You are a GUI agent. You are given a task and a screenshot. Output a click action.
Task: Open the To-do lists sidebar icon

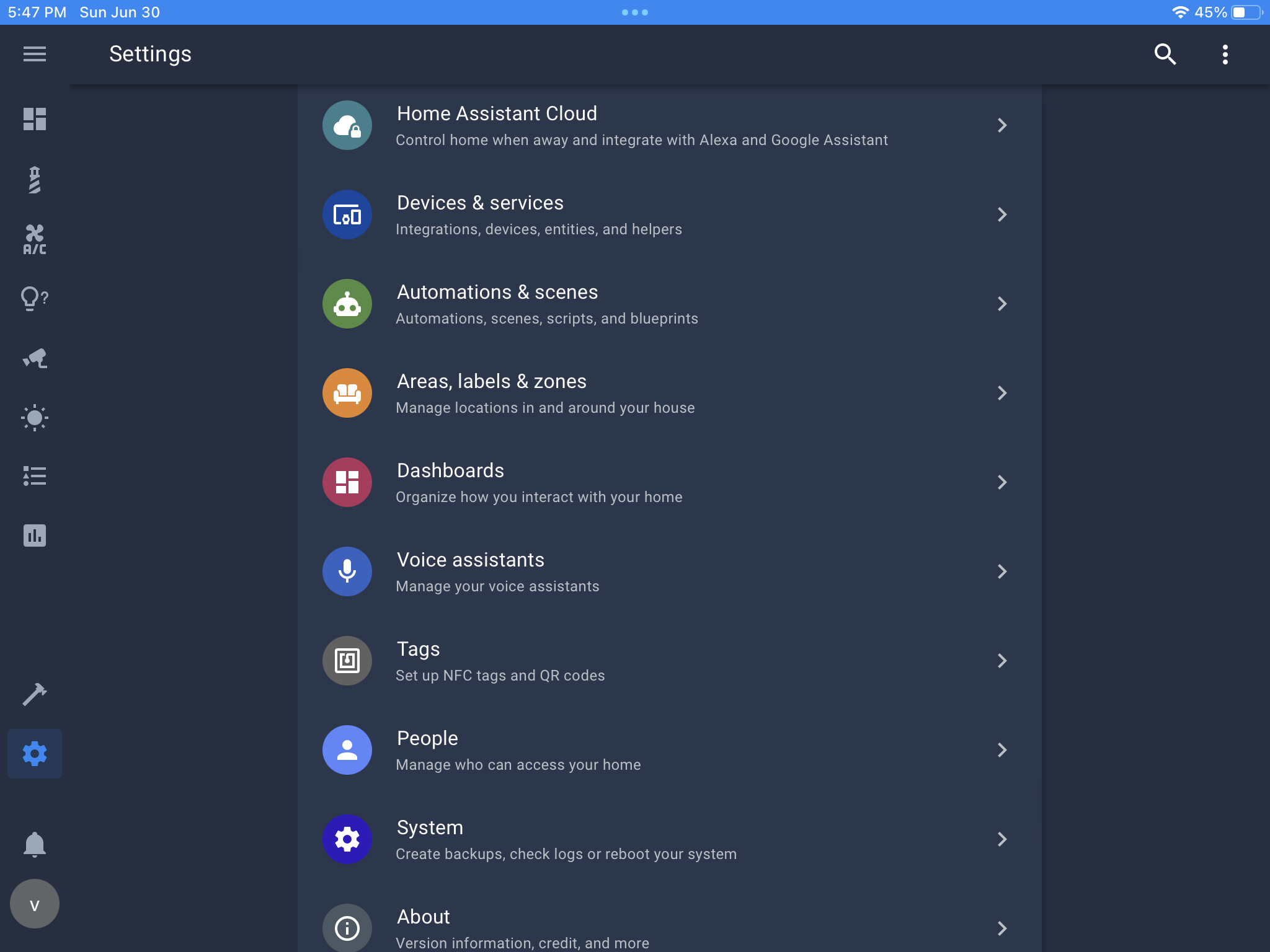(35, 476)
